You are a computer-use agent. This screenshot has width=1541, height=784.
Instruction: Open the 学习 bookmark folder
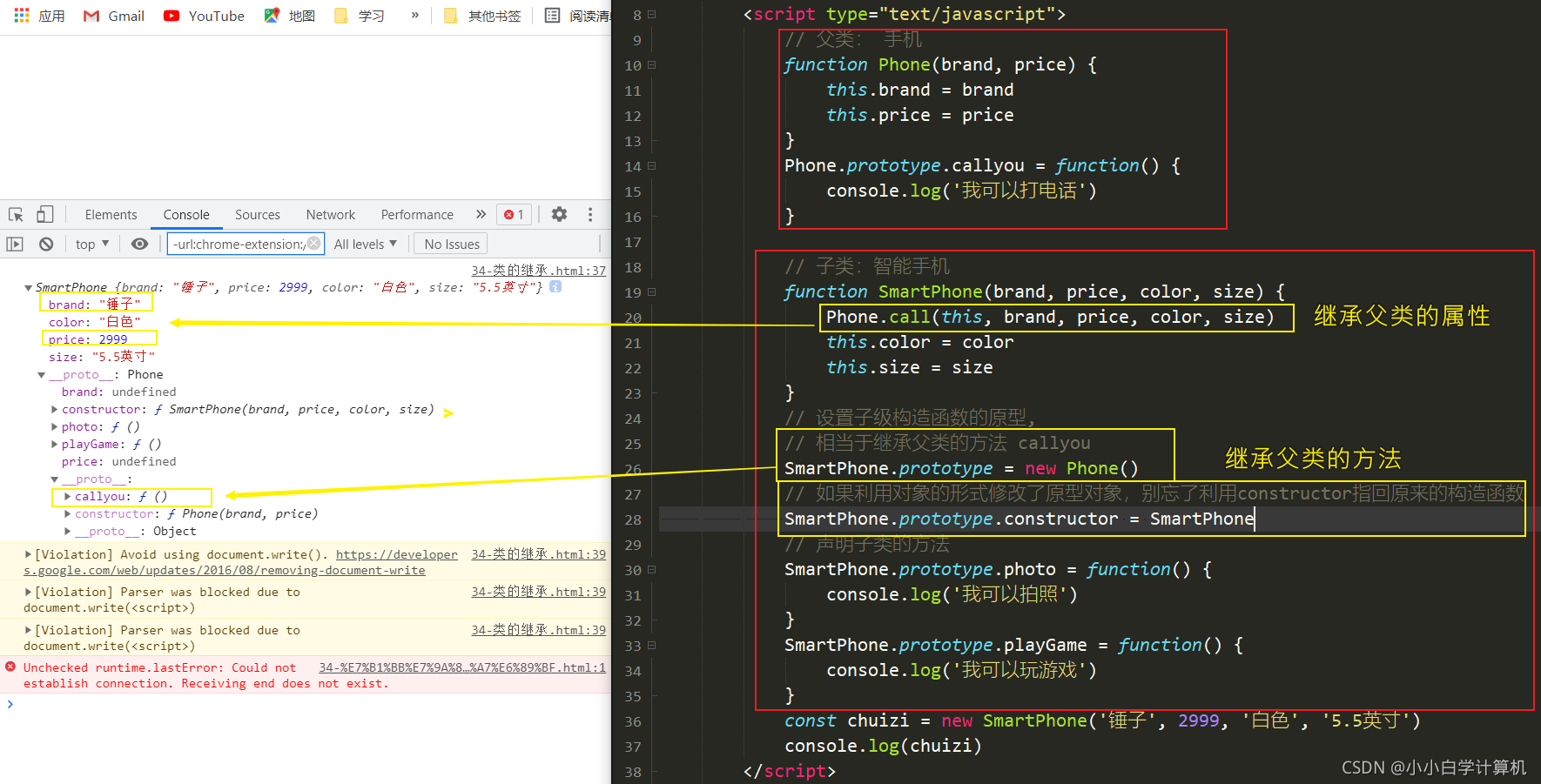(360, 16)
